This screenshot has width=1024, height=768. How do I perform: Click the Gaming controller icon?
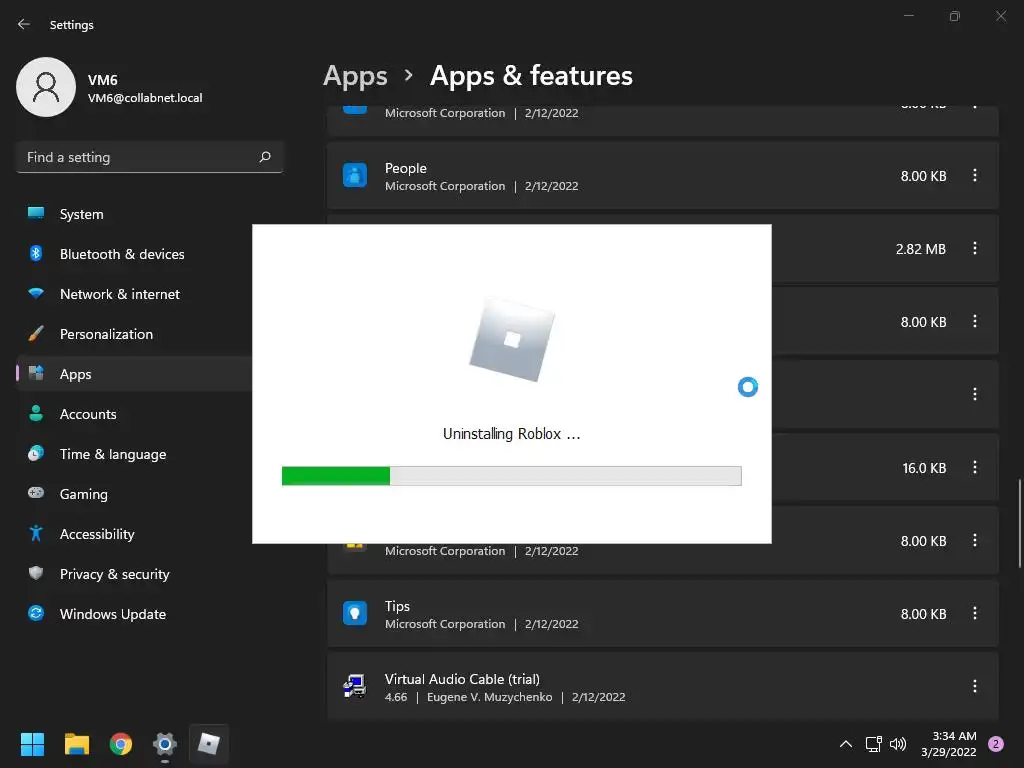click(36, 493)
